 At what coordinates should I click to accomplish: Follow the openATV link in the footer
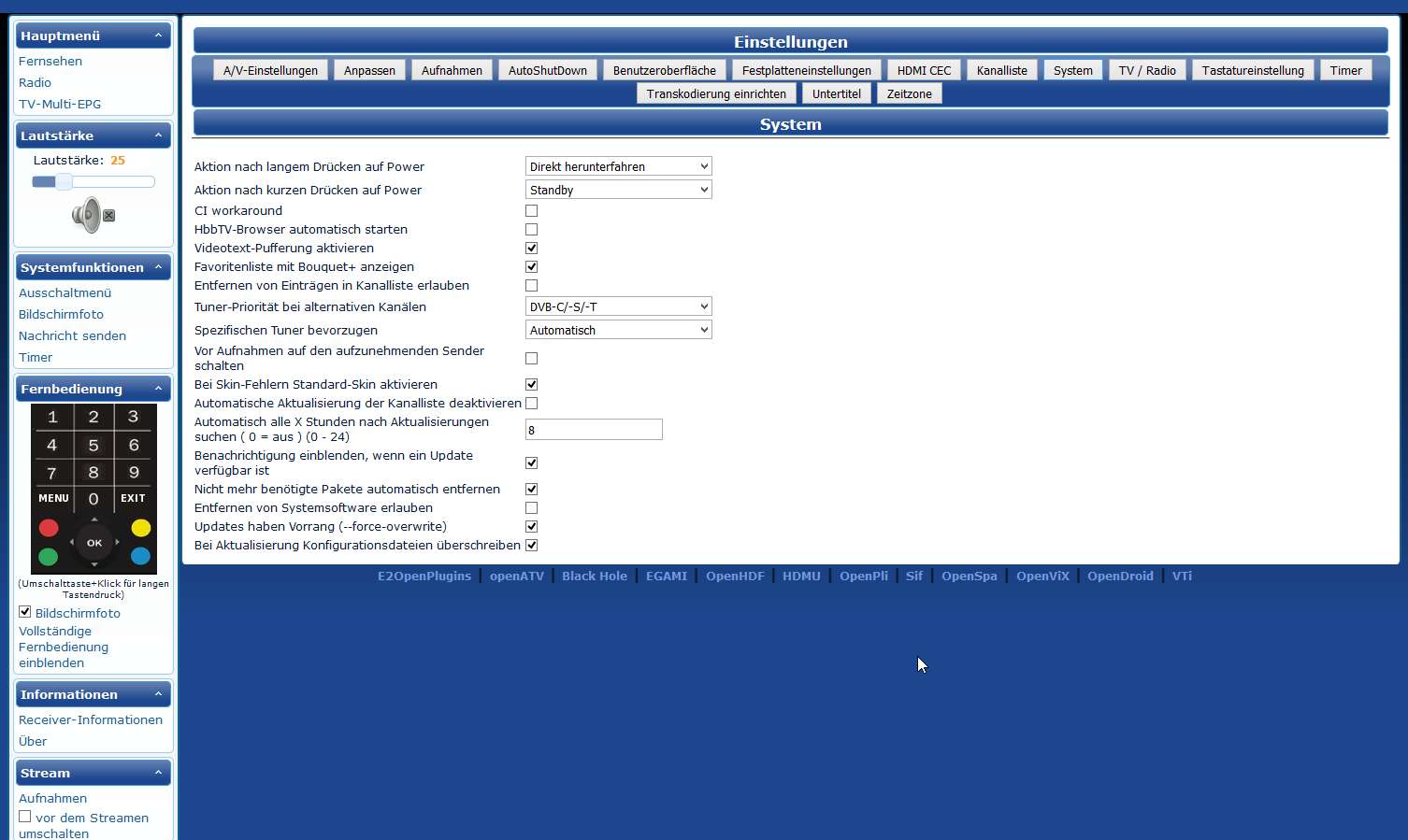pyautogui.click(x=516, y=576)
